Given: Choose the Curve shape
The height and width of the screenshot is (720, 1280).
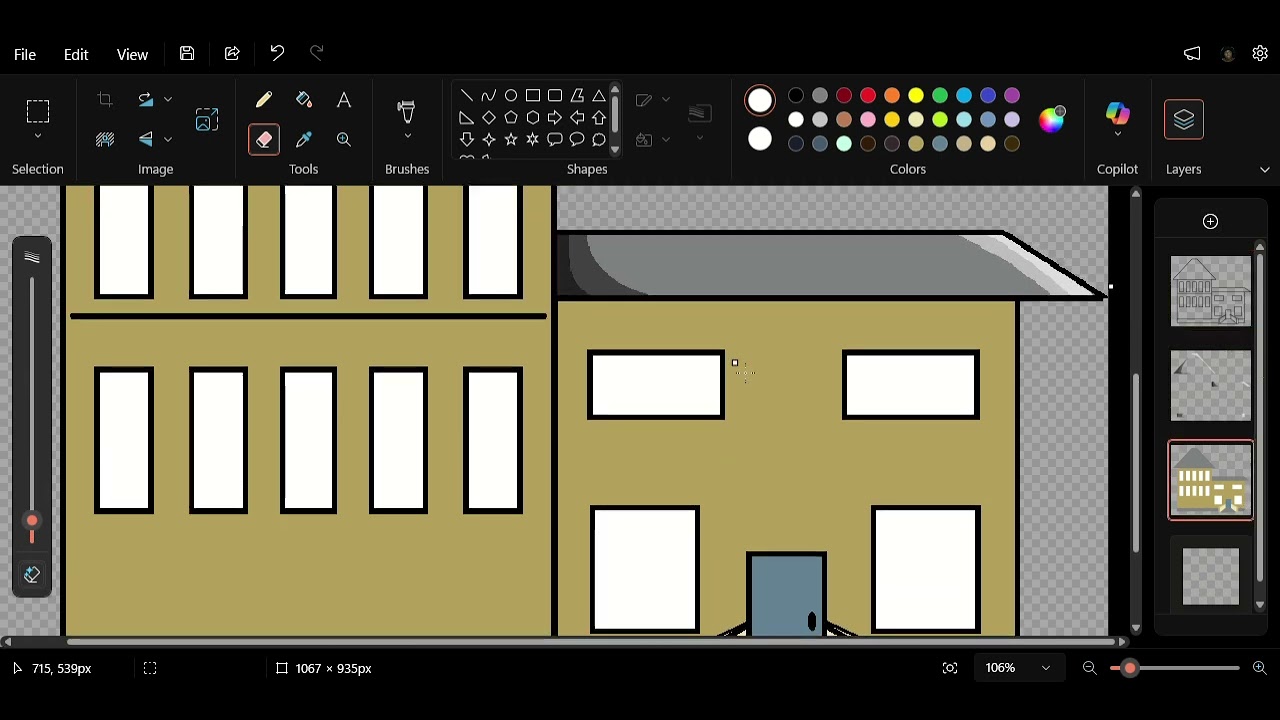Looking at the screenshot, I should [x=489, y=96].
